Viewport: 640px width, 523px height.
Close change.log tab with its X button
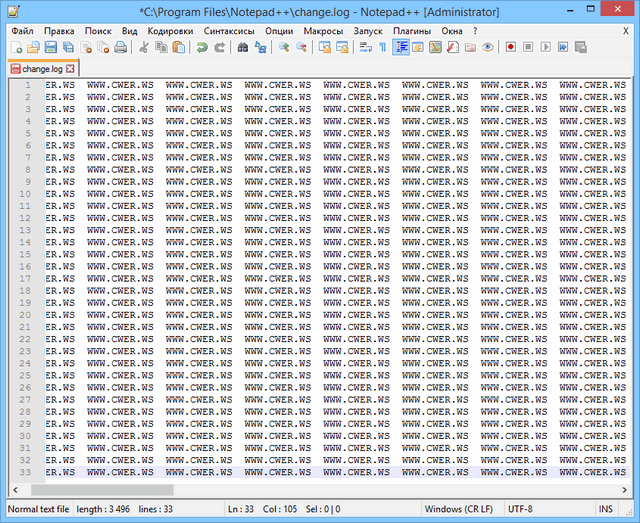click(71, 69)
